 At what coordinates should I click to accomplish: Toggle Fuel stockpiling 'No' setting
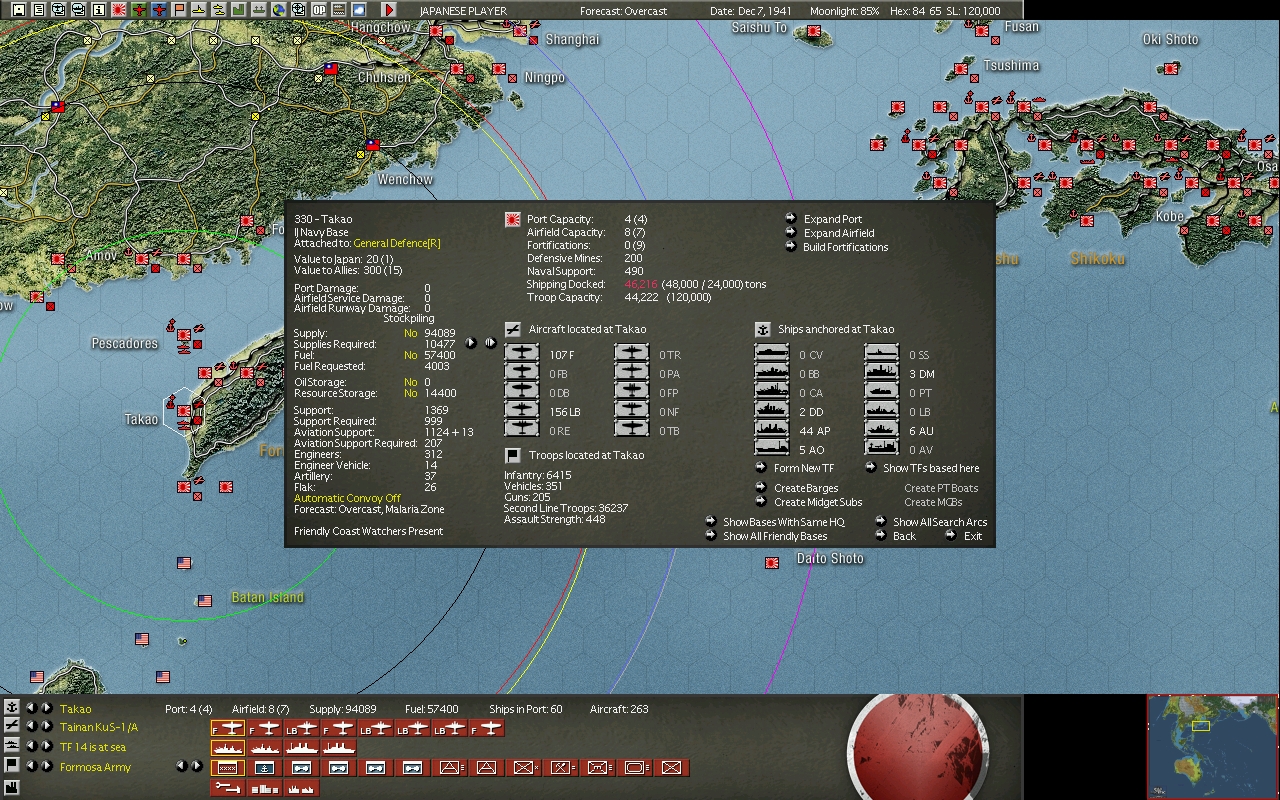tap(411, 355)
